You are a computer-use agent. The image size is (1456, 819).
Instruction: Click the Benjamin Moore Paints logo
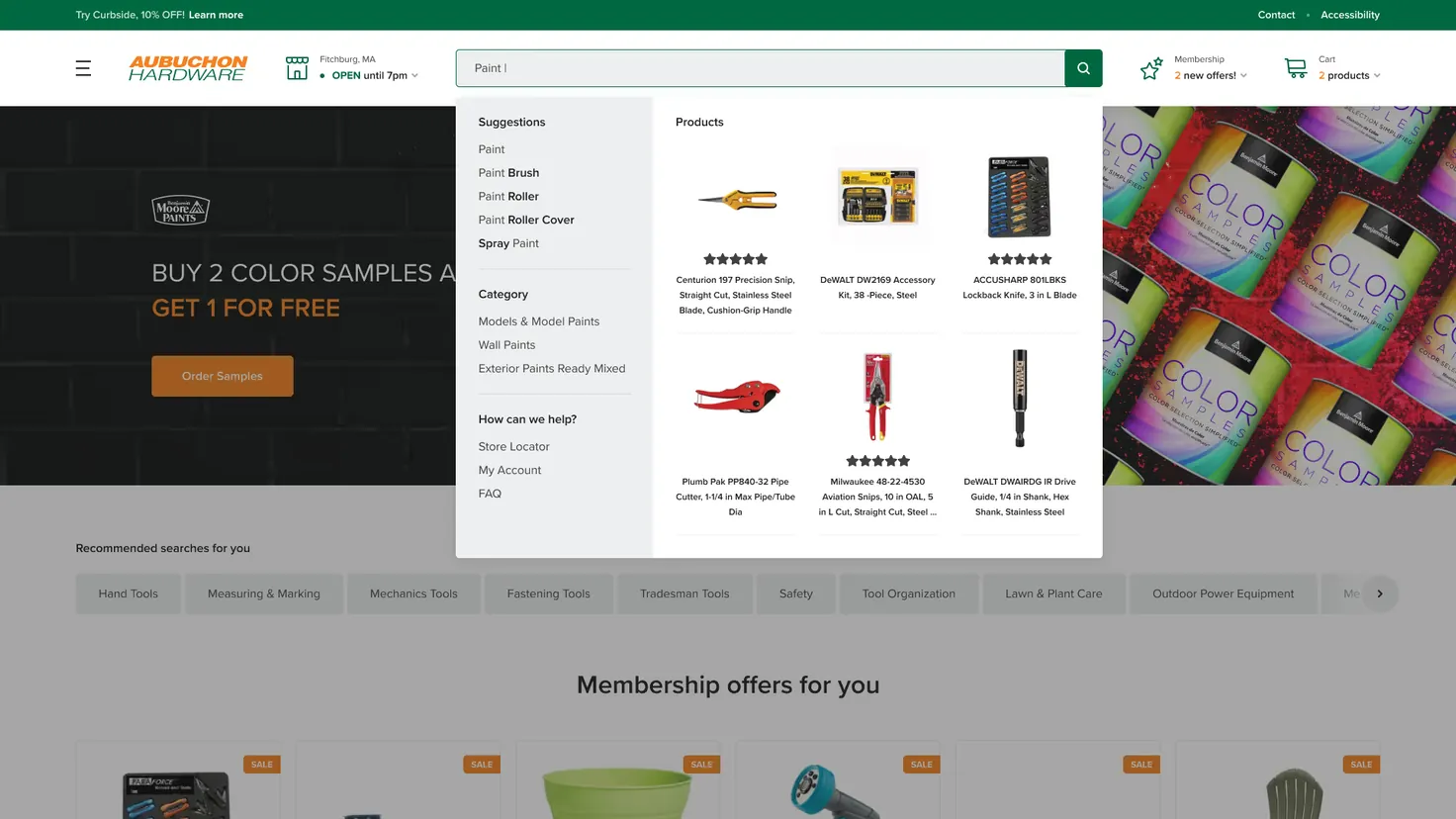pos(180,210)
